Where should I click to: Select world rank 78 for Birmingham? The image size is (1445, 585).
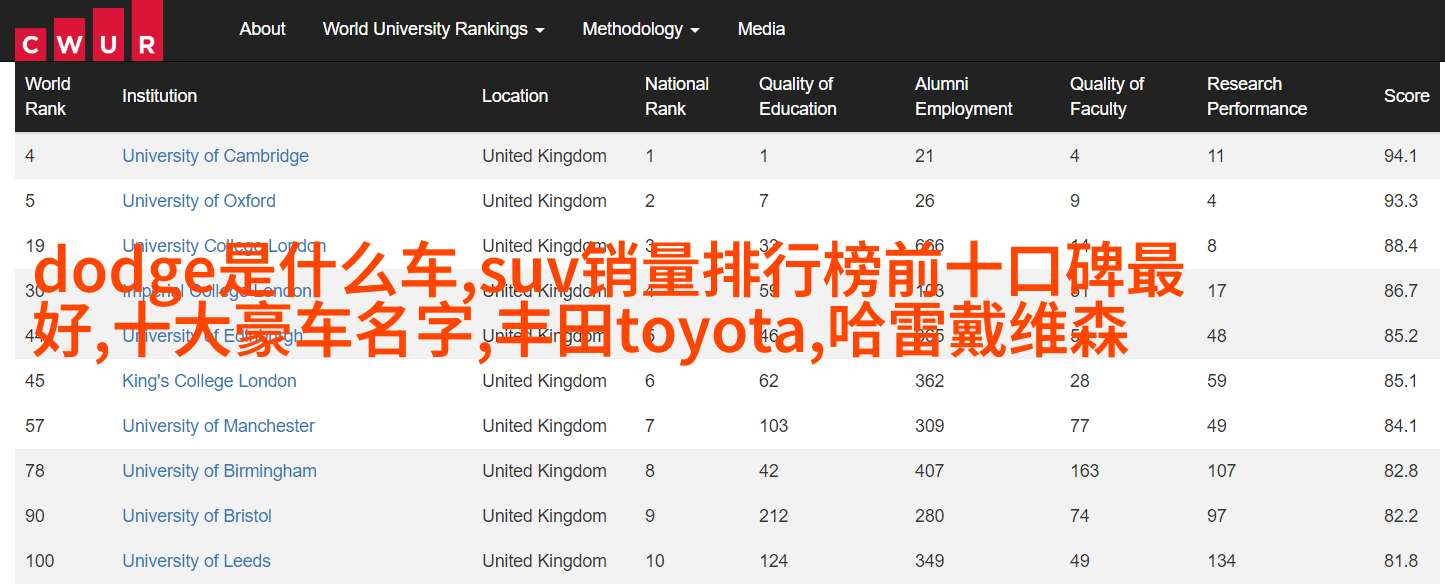pyautogui.click(x=35, y=471)
